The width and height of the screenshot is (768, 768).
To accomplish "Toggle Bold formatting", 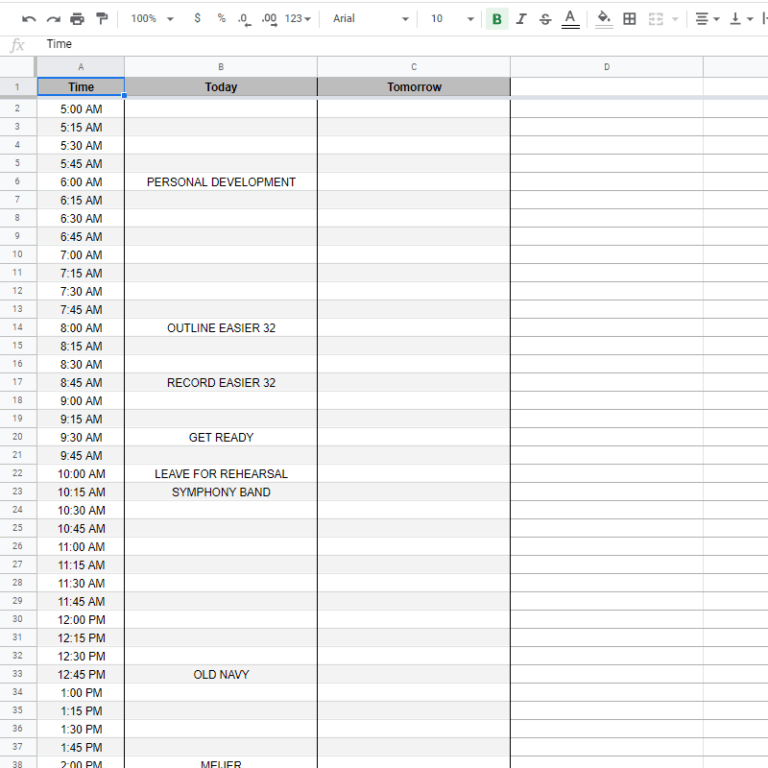I will 497,19.
